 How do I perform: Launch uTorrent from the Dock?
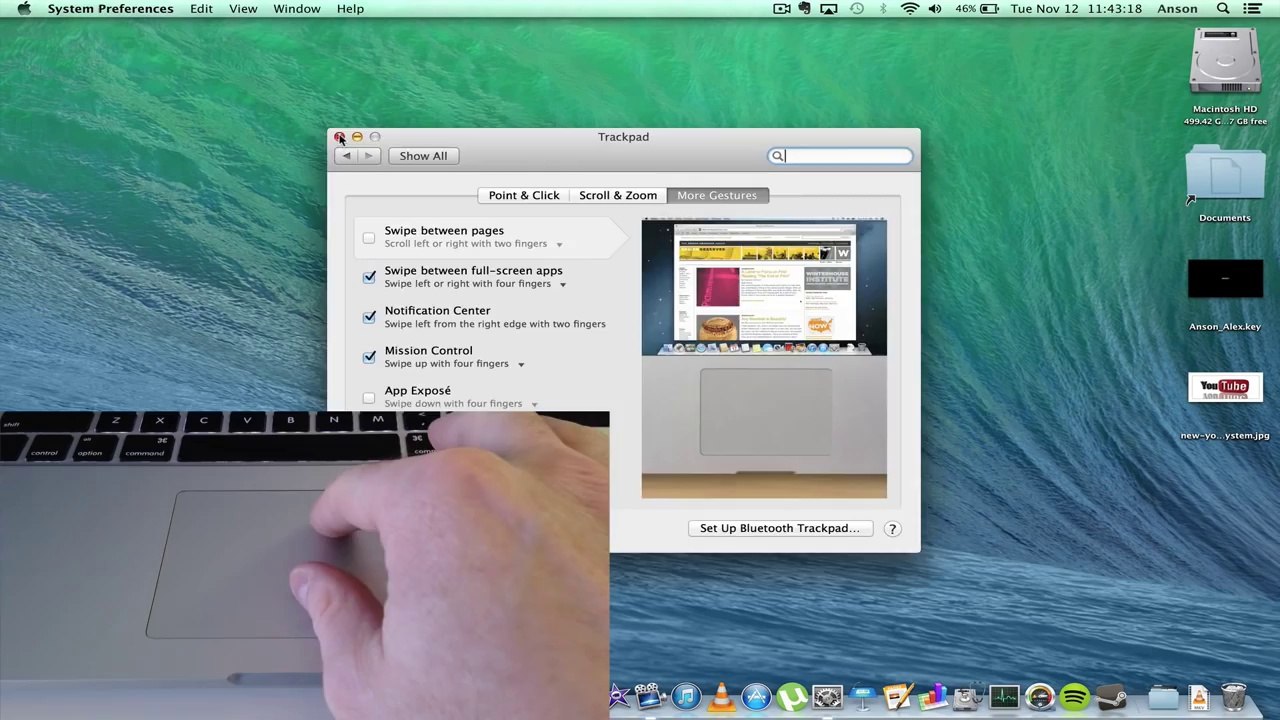(791, 696)
